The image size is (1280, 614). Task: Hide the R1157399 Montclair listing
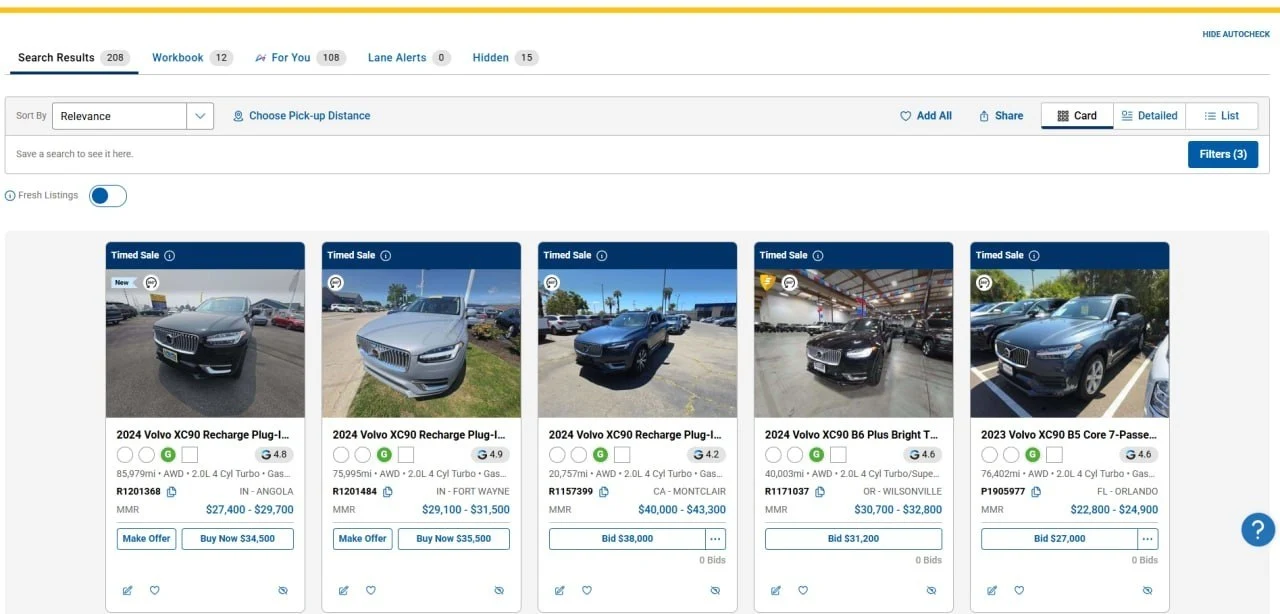(x=715, y=590)
